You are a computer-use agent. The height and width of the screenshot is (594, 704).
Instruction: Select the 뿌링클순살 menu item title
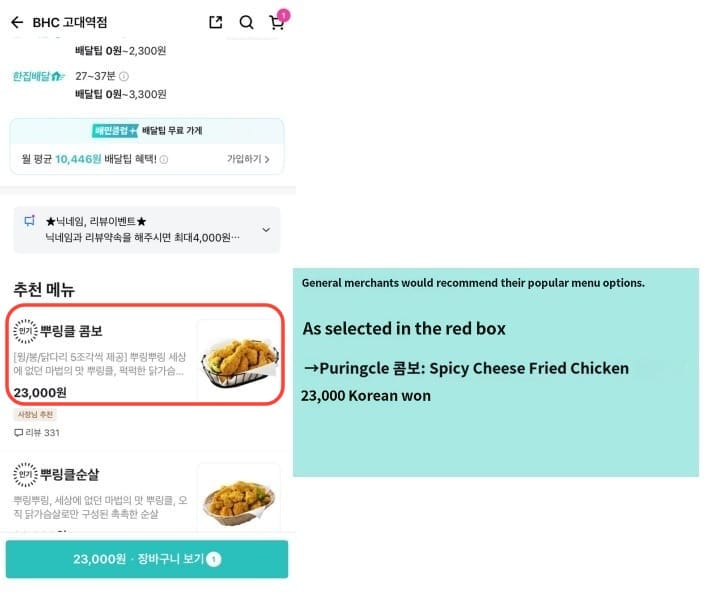70,475
